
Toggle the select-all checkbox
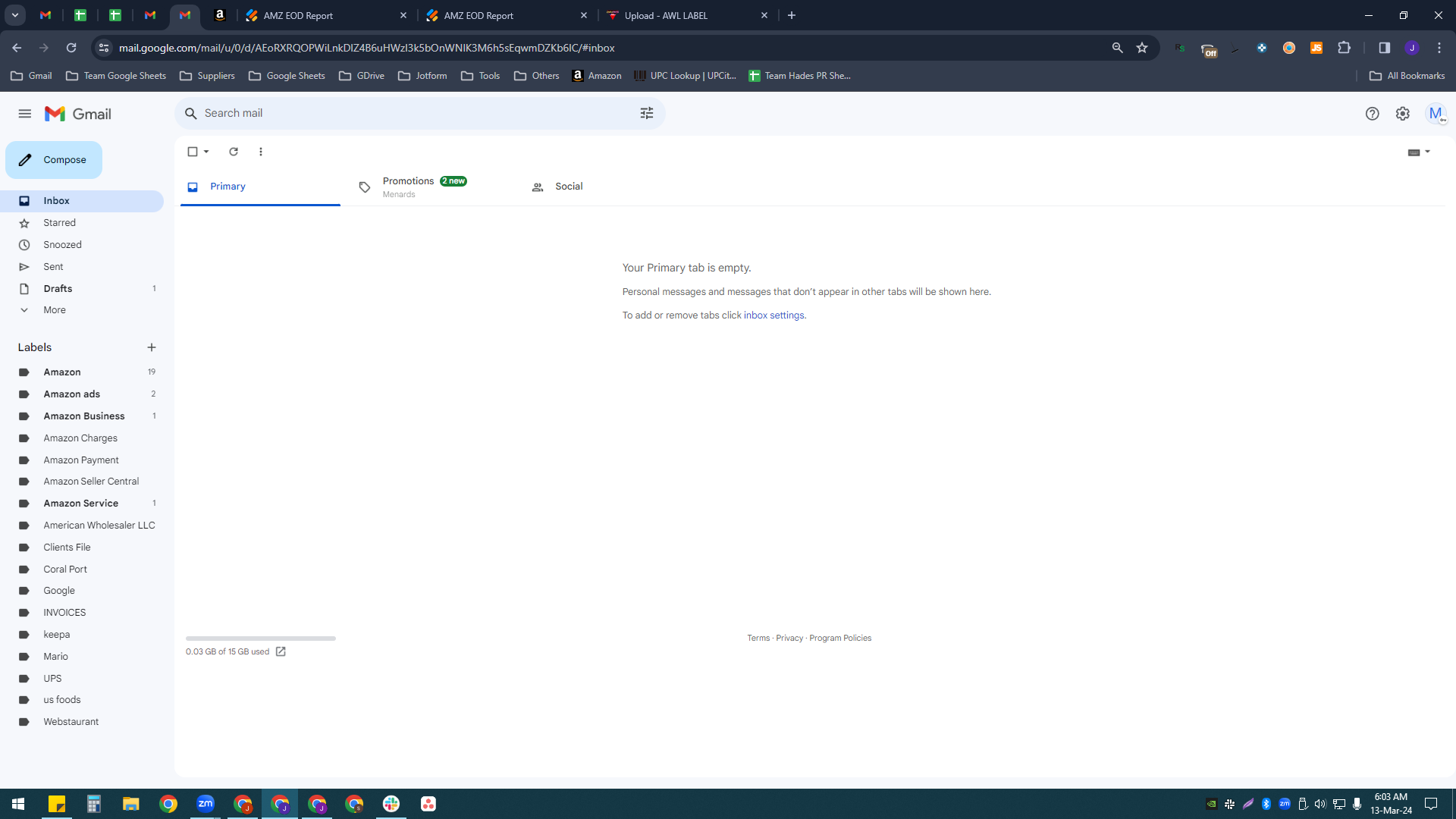[x=193, y=152]
